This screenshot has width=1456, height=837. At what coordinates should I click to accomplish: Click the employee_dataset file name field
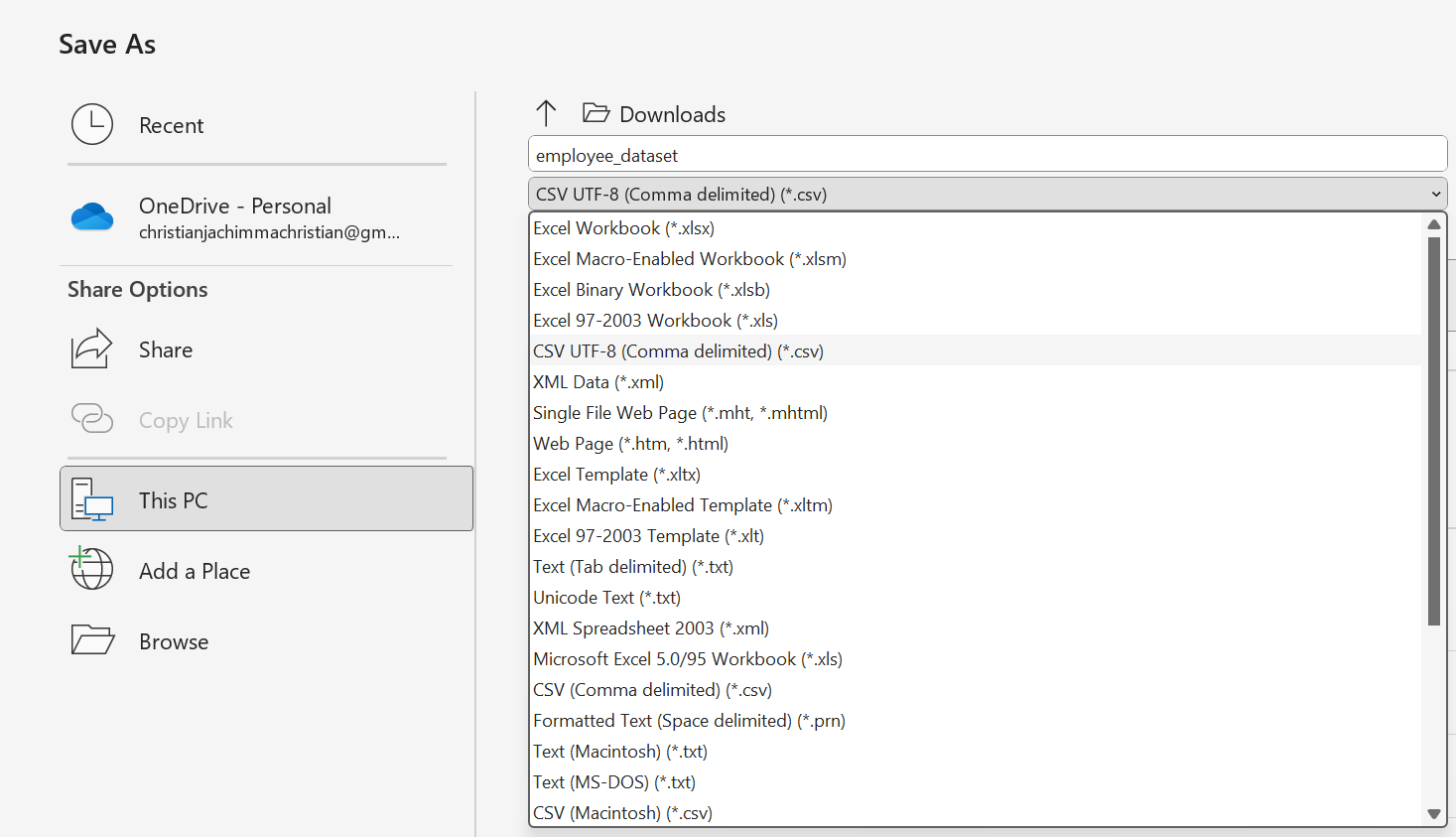click(x=987, y=156)
